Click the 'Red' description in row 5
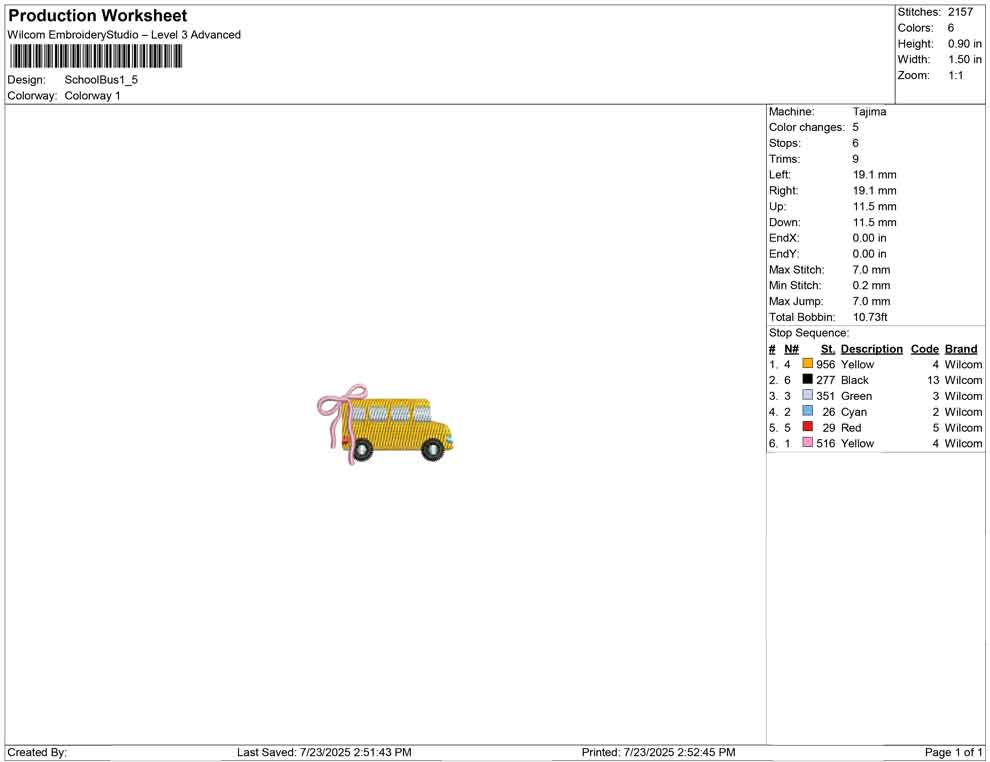 coord(851,427)
